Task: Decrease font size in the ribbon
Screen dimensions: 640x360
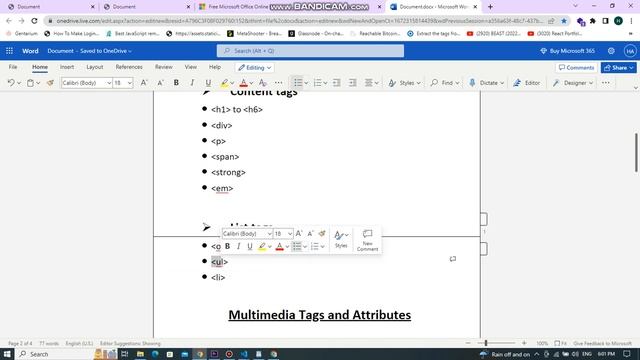Action: pyautogui.click(x=160, y=83)
